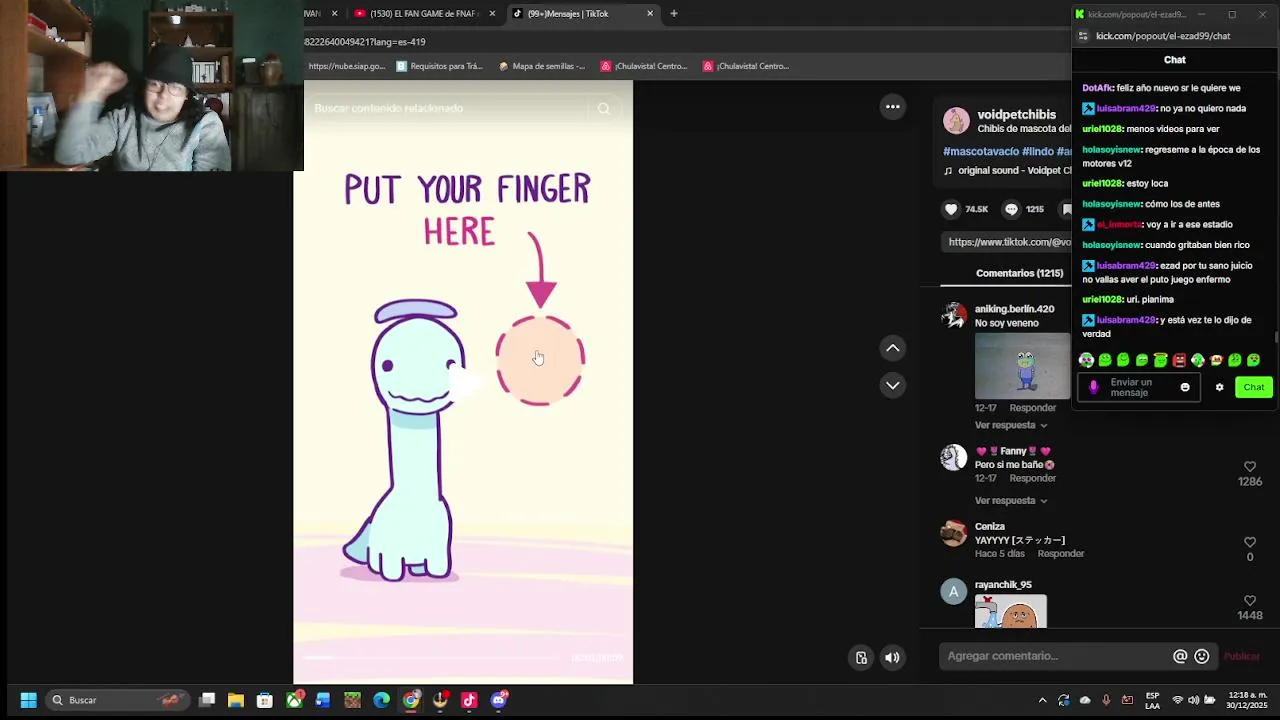1280x720 pixels.
Task: Open Microsoft Store from the taskbar
Action: (x=265, y=700)
